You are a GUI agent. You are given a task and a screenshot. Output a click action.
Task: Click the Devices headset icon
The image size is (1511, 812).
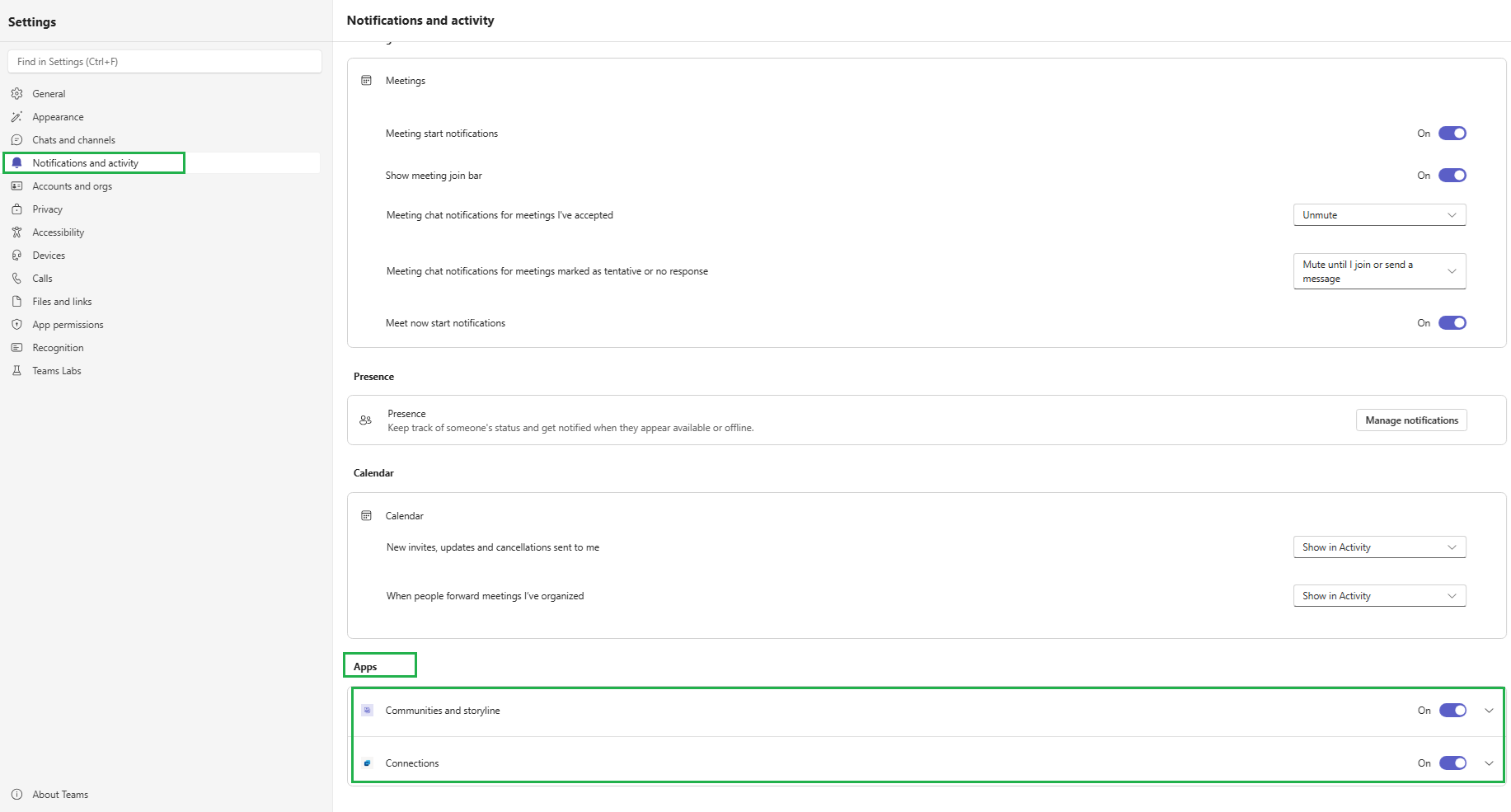[x=16, y=256]
